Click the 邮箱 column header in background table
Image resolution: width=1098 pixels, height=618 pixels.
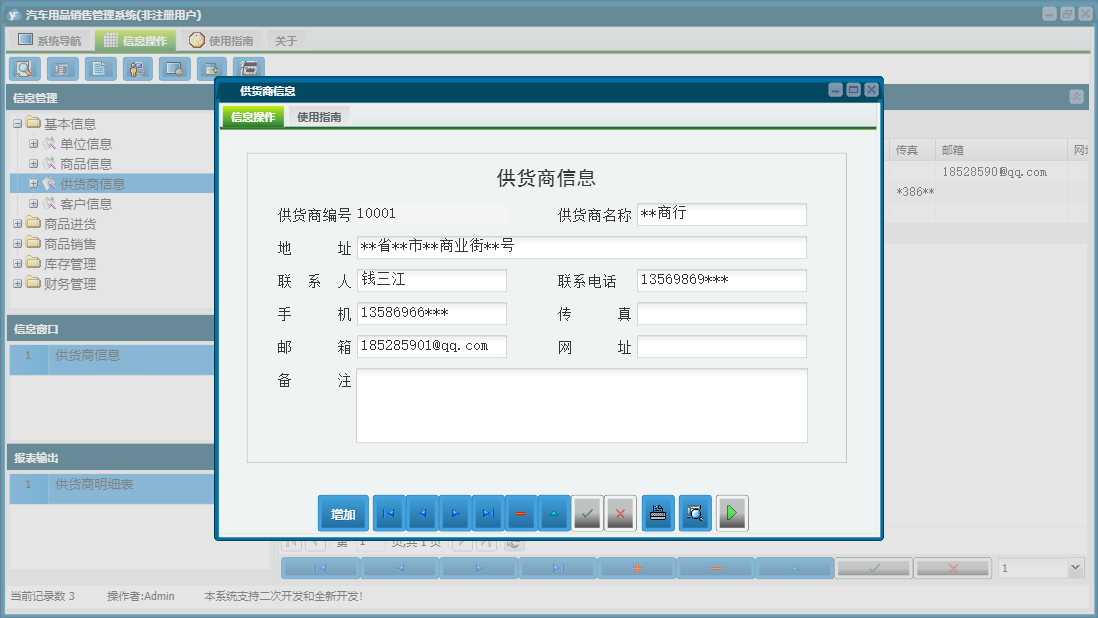(x=1001, y=150)
